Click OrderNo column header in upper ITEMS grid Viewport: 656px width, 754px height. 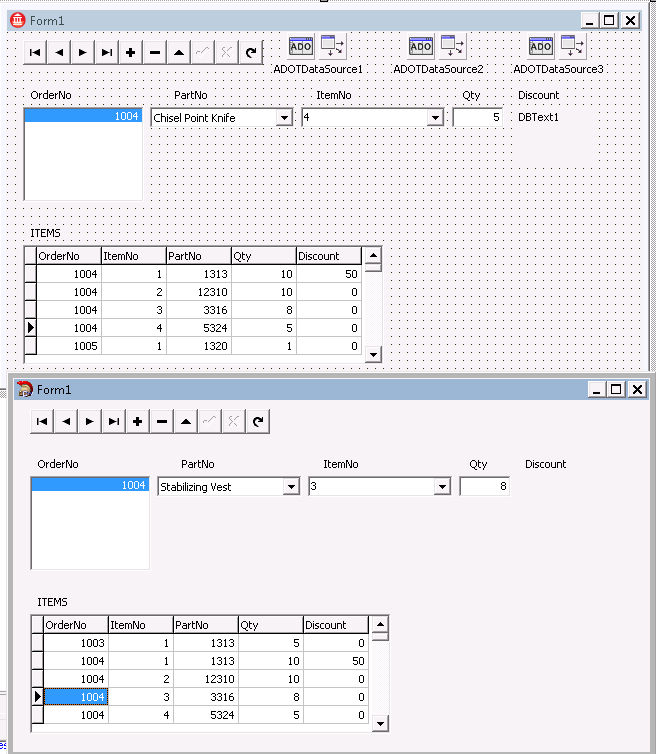point(69,256)
